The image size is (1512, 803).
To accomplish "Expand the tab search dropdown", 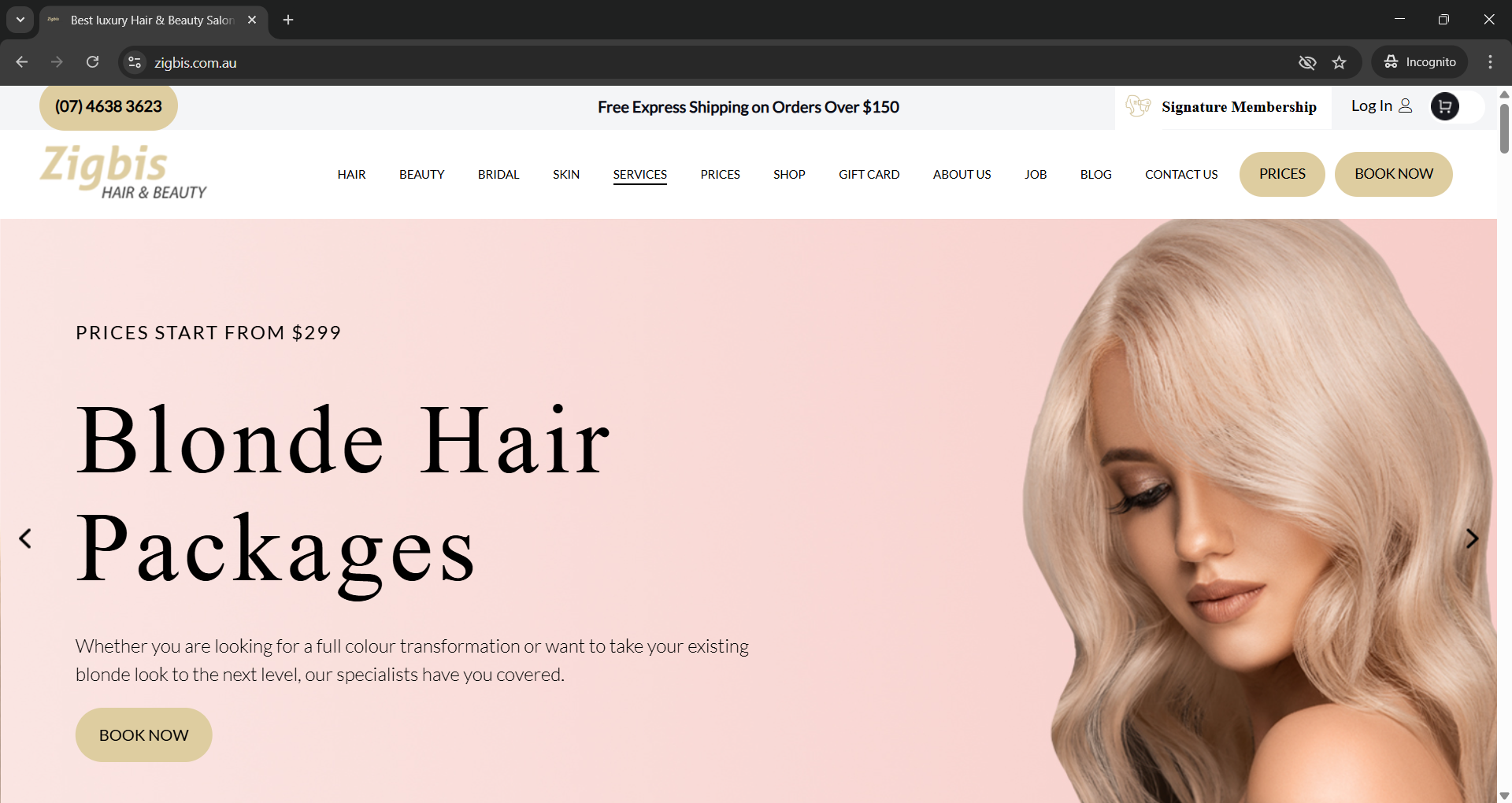I will click(x=20, y=20).
